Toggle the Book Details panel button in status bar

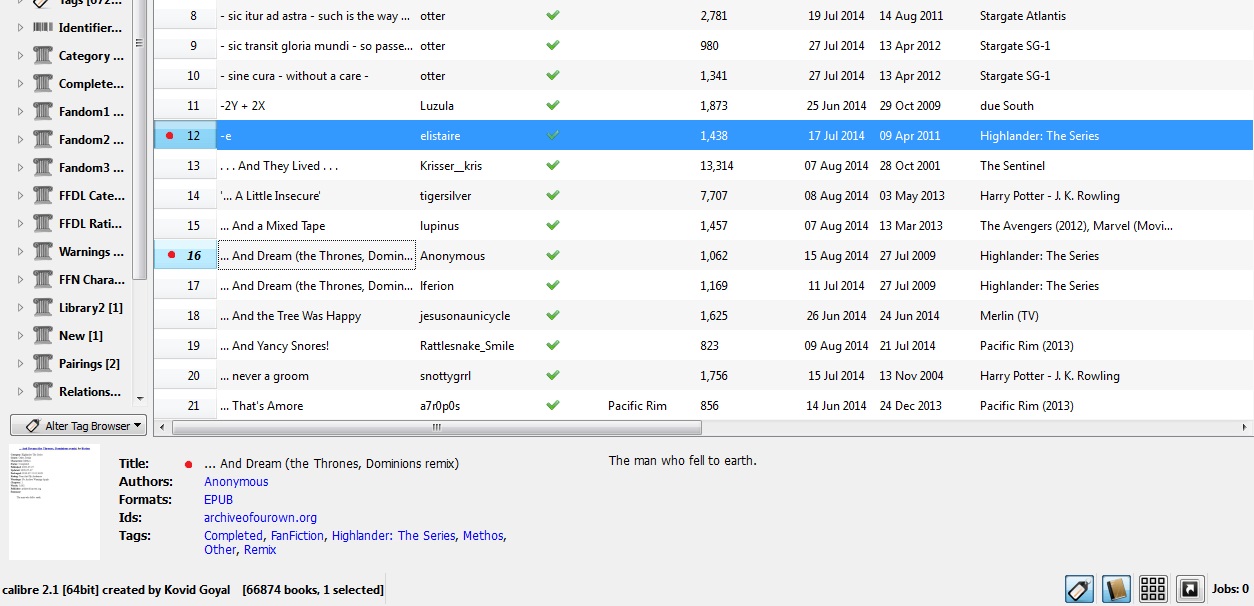pyautogui.click(x=1116, y=589)
